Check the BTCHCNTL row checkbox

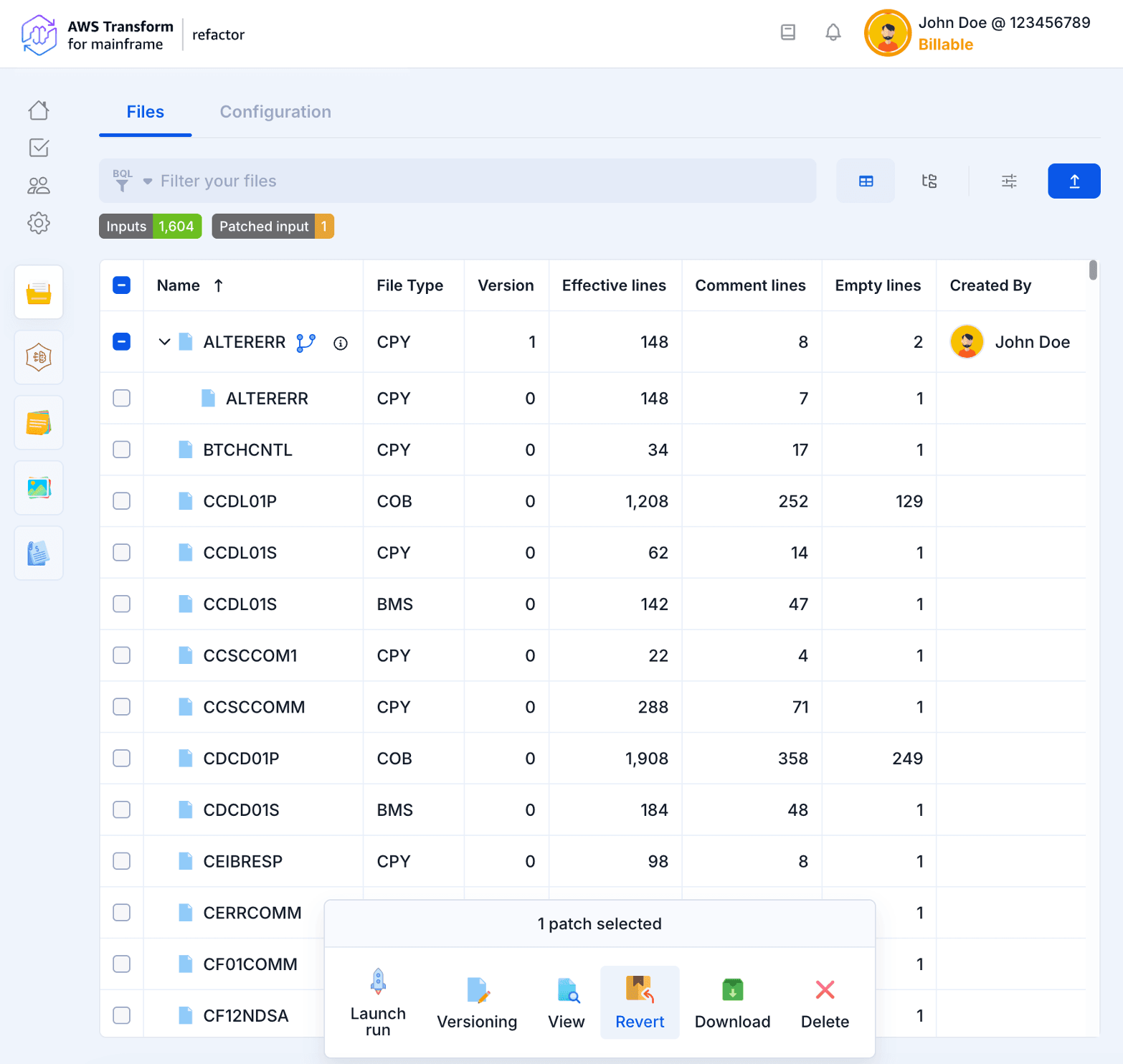pos(122,450)
